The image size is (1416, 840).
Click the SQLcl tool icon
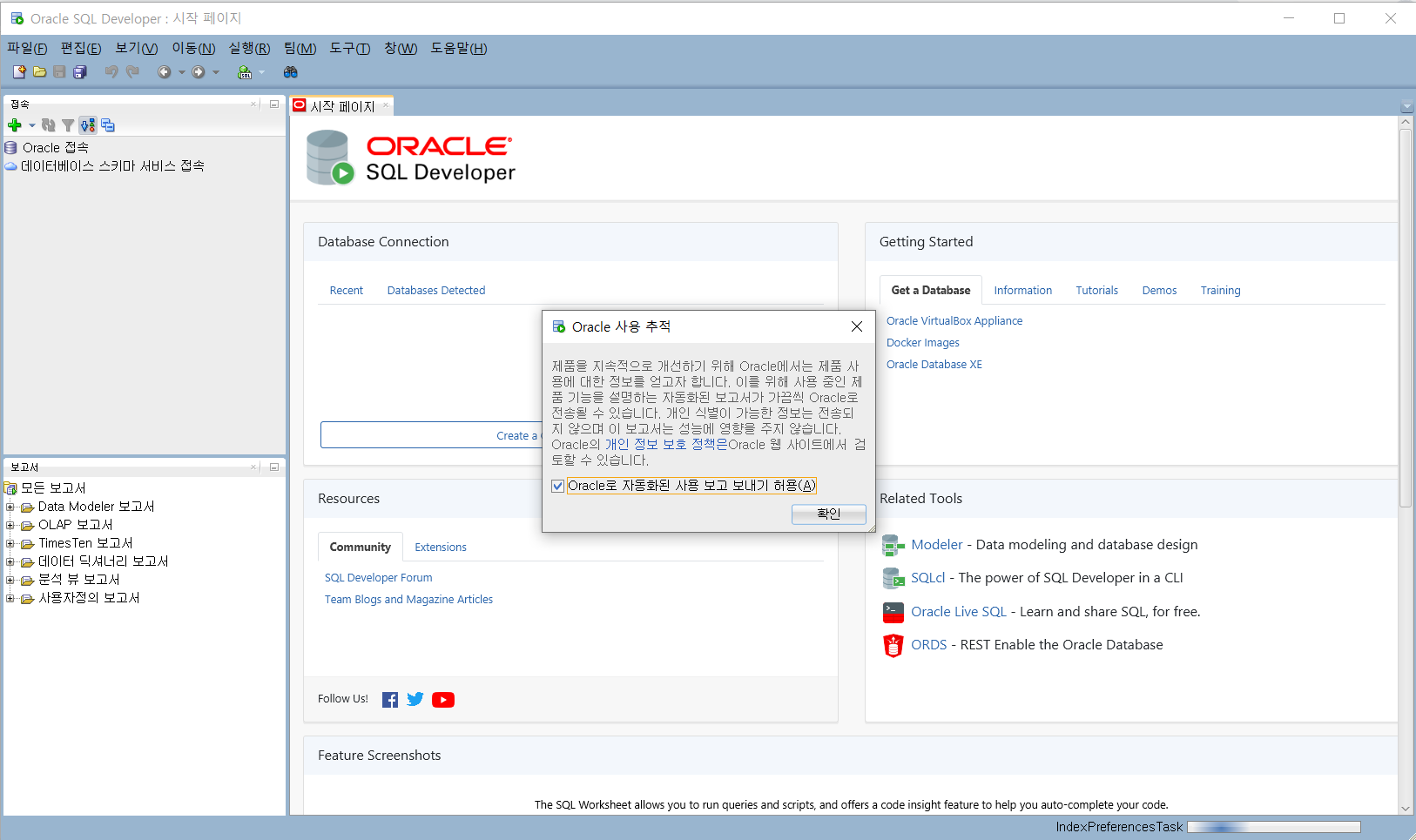point(893,578)
